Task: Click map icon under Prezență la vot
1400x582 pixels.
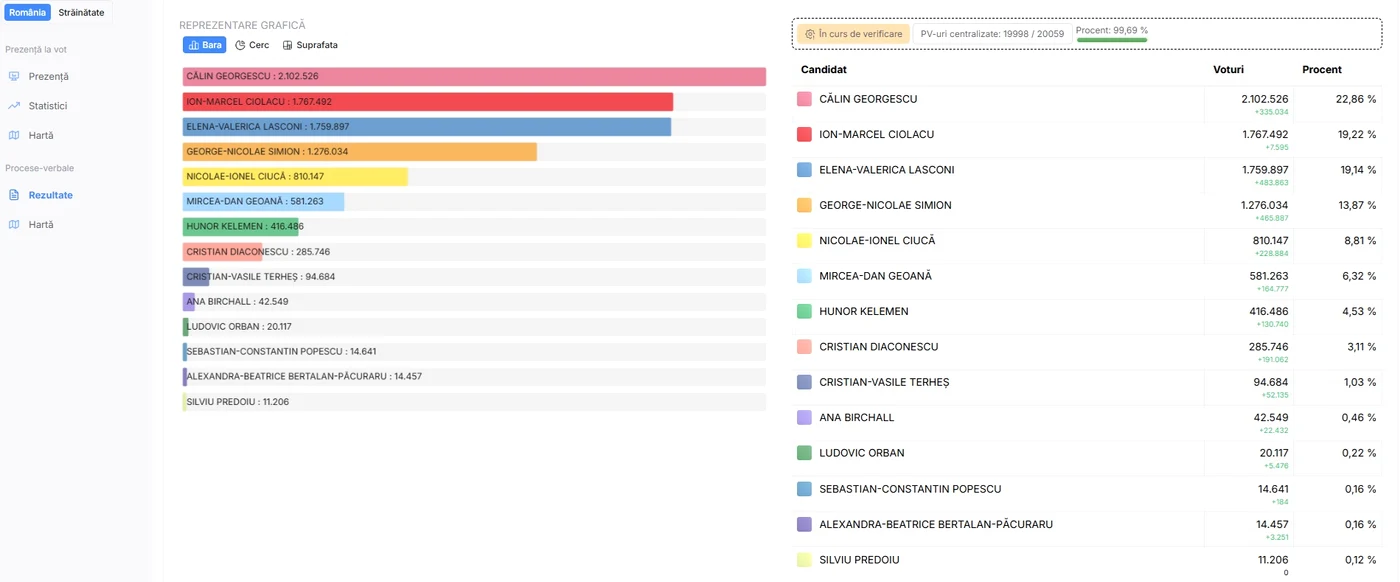Action: [x=14, y=135]
